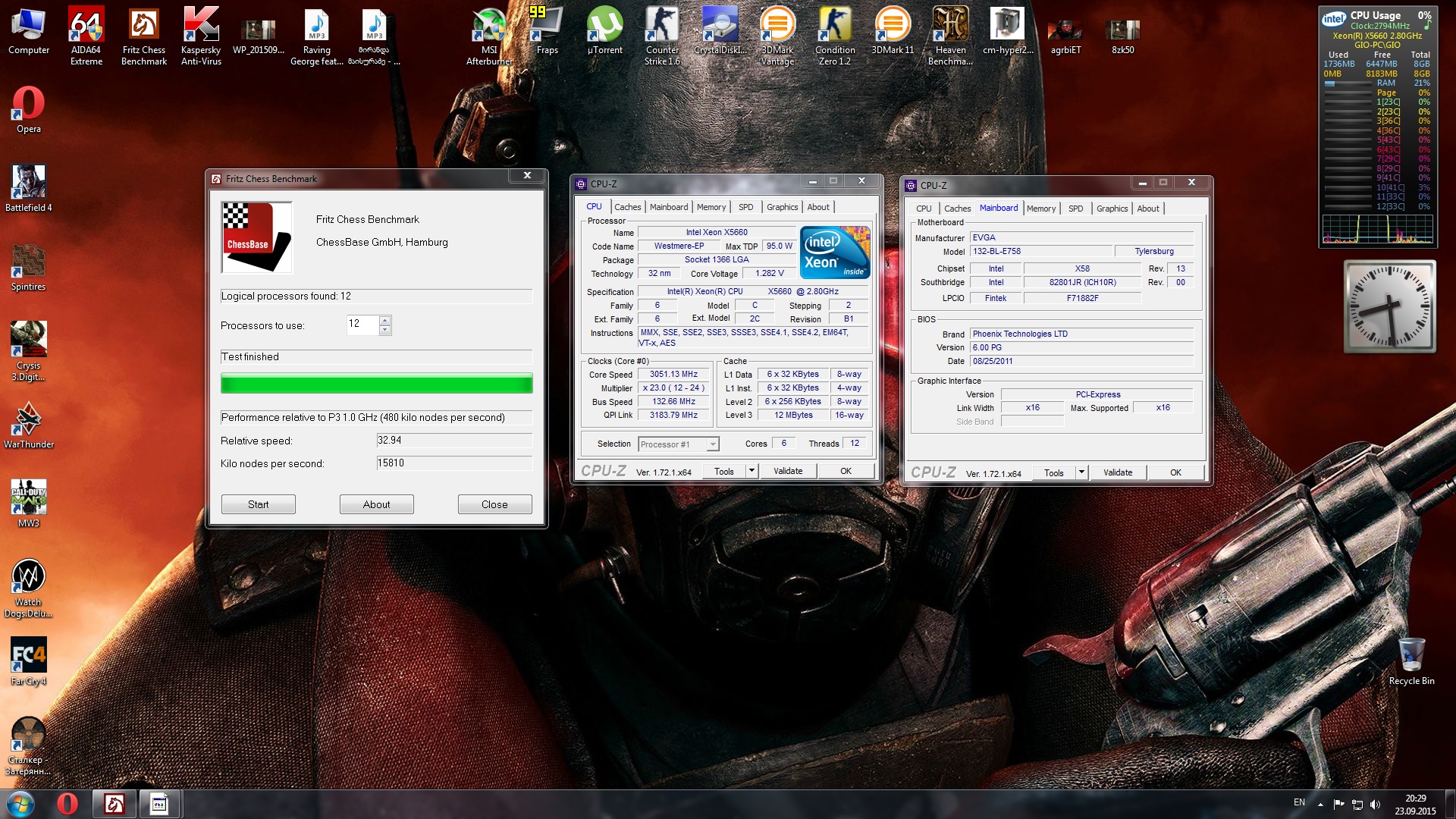
Task: Open cm-hyper2 image file icon
Action: (x=1008, y=32)
